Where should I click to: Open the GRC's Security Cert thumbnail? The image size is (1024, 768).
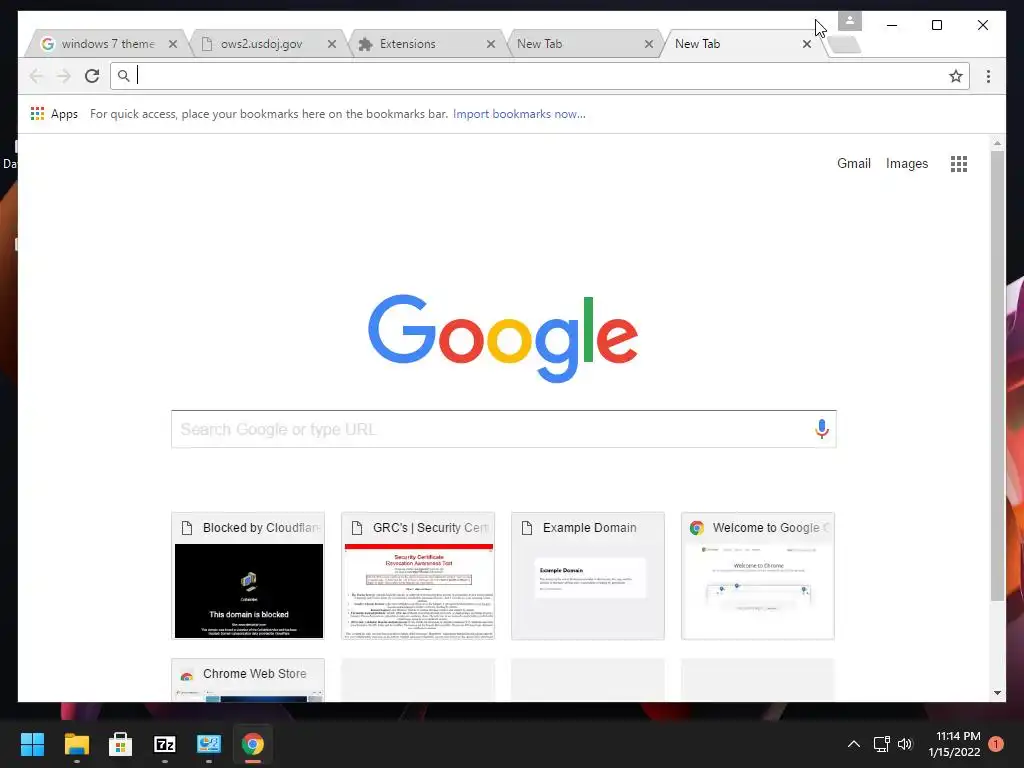tap(418, 576)
